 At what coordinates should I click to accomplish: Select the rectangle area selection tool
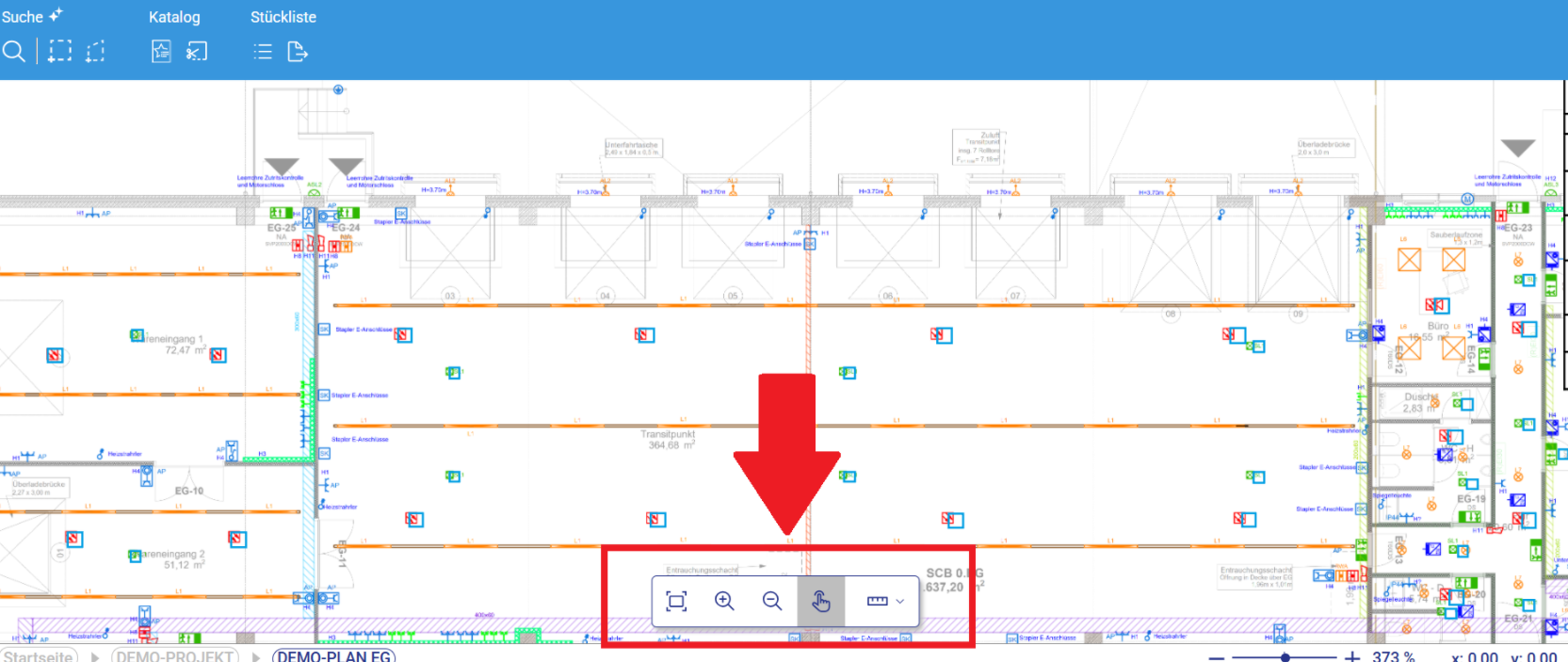point(60,51)
